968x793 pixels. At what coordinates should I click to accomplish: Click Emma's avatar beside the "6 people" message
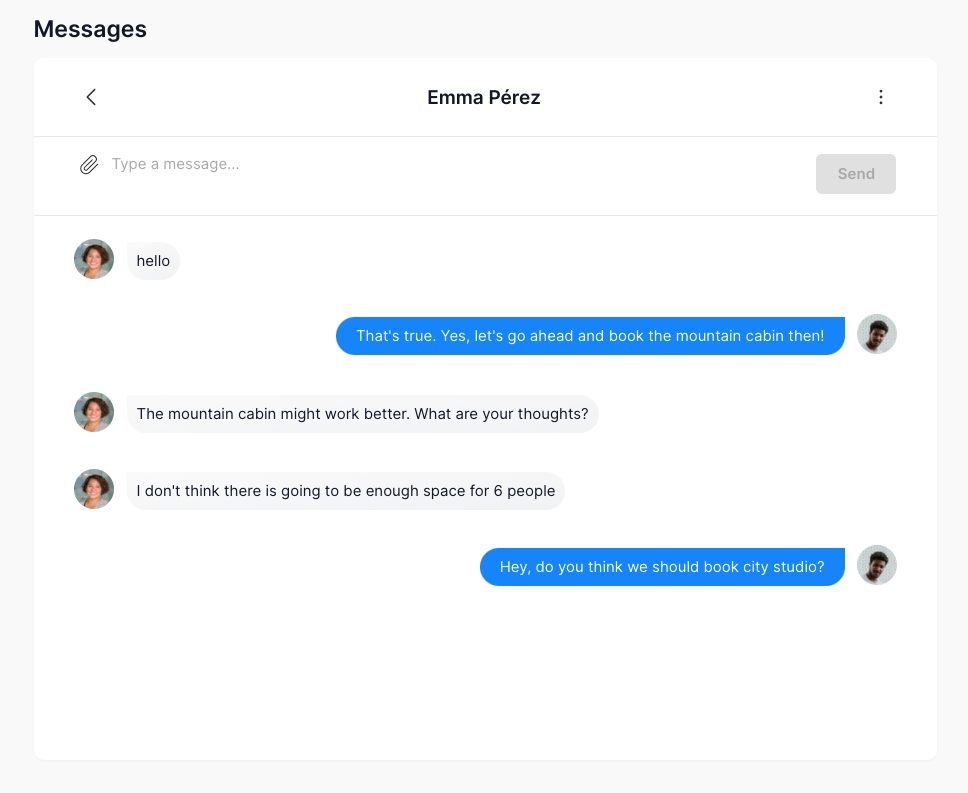click(x=94, y=489)
